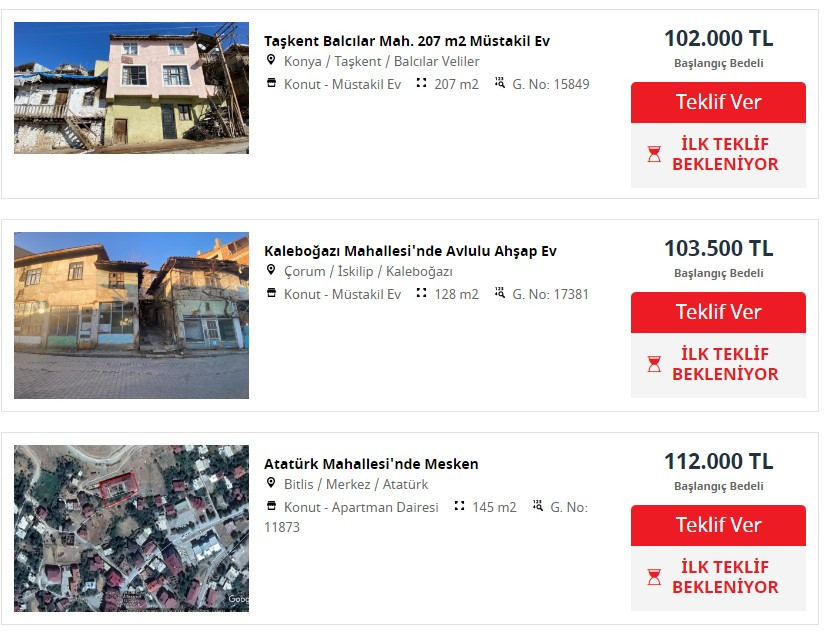Image resolution: width=834 pixels, height=636 pixels.
Task: Click area size icon next to 207 m2
Action: pyautogui.click(x=421, y=83)
